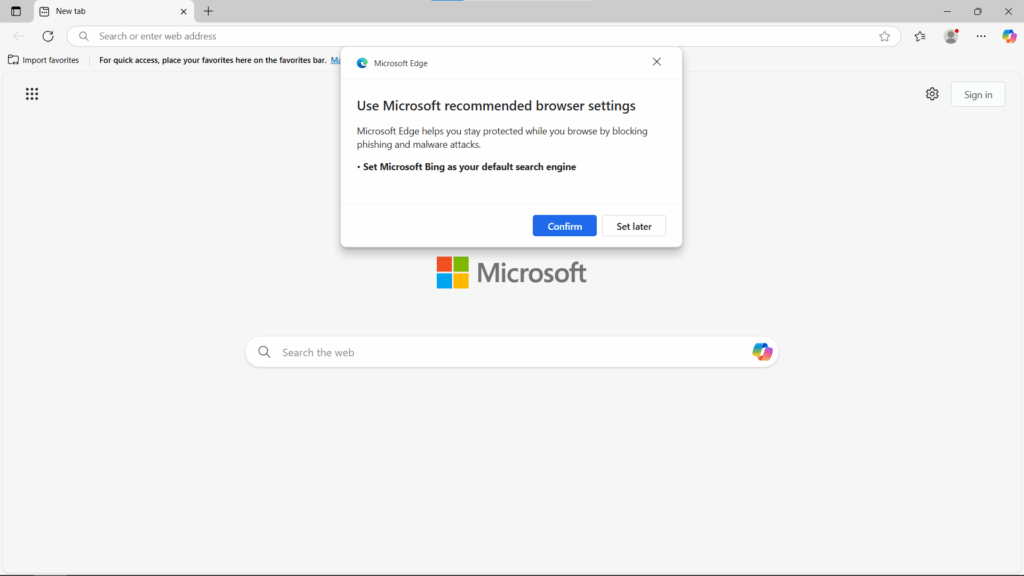The width and height of the screenshot is (1024, 576).
Task: Open a new tab with plus button
Action: 208,11
